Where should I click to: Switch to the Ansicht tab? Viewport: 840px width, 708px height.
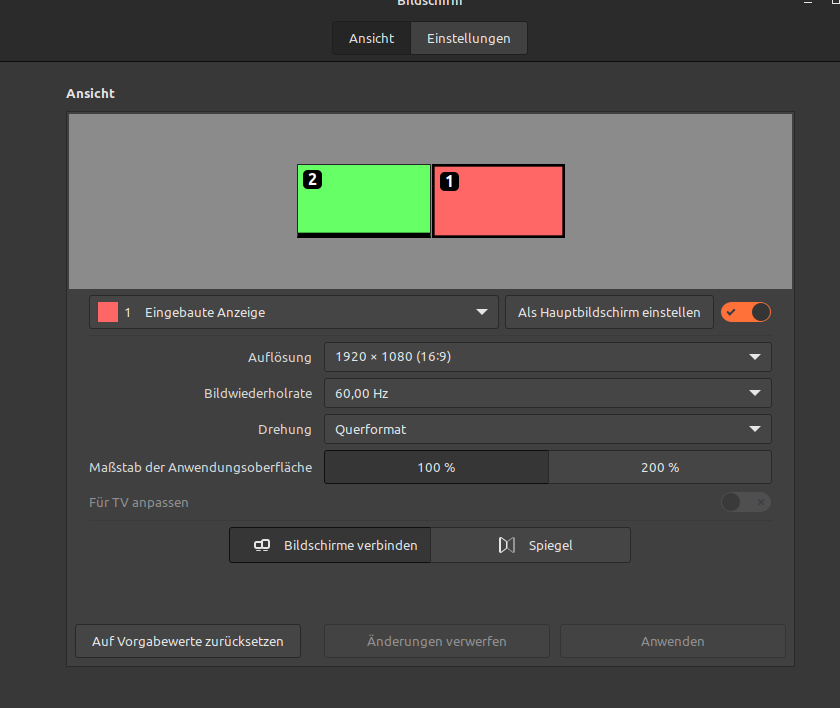pos(371,39)
